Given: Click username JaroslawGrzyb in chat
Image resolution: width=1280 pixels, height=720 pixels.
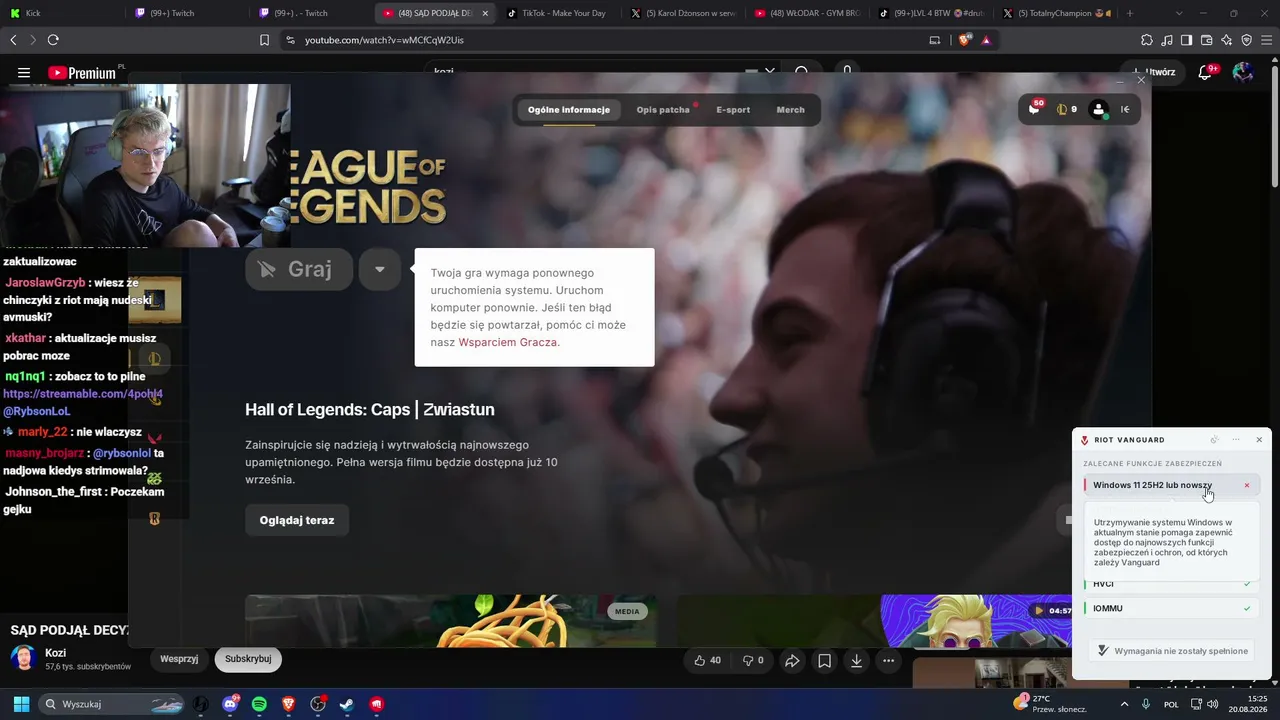Looking at the screenshot, I should [45, 283].
